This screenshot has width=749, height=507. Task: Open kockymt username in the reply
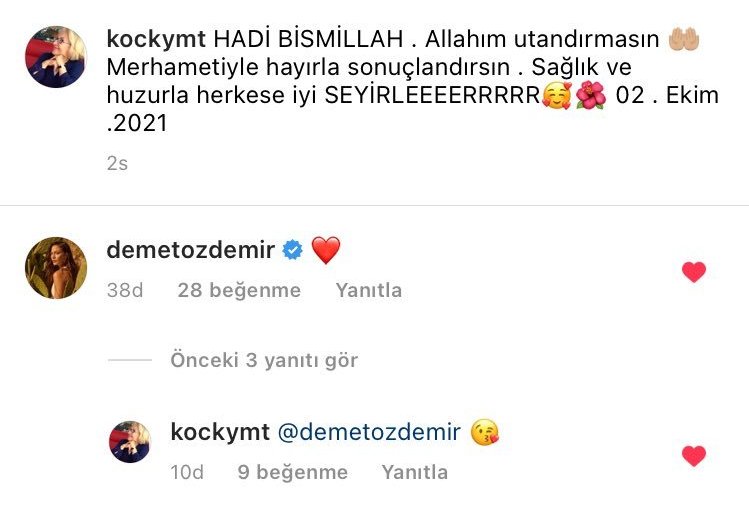(220, 432)
